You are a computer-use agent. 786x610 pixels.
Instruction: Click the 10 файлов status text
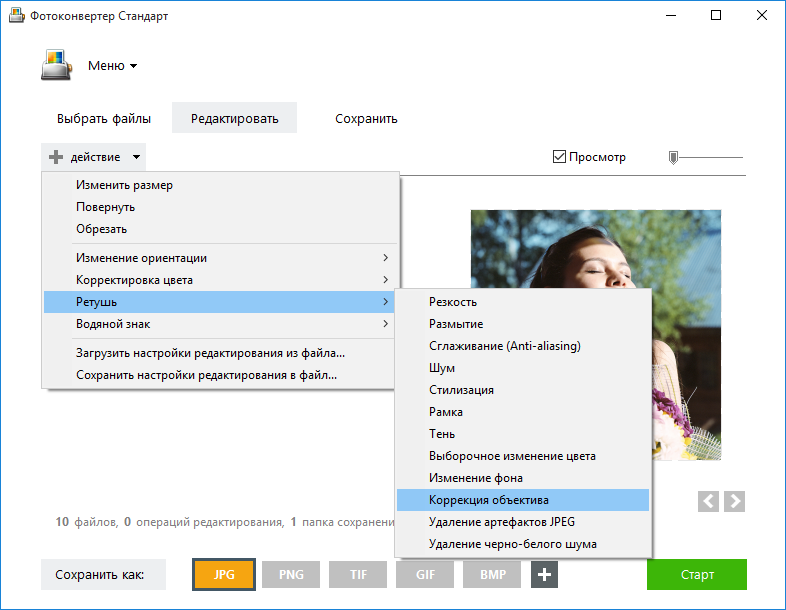tap(87, 522)
